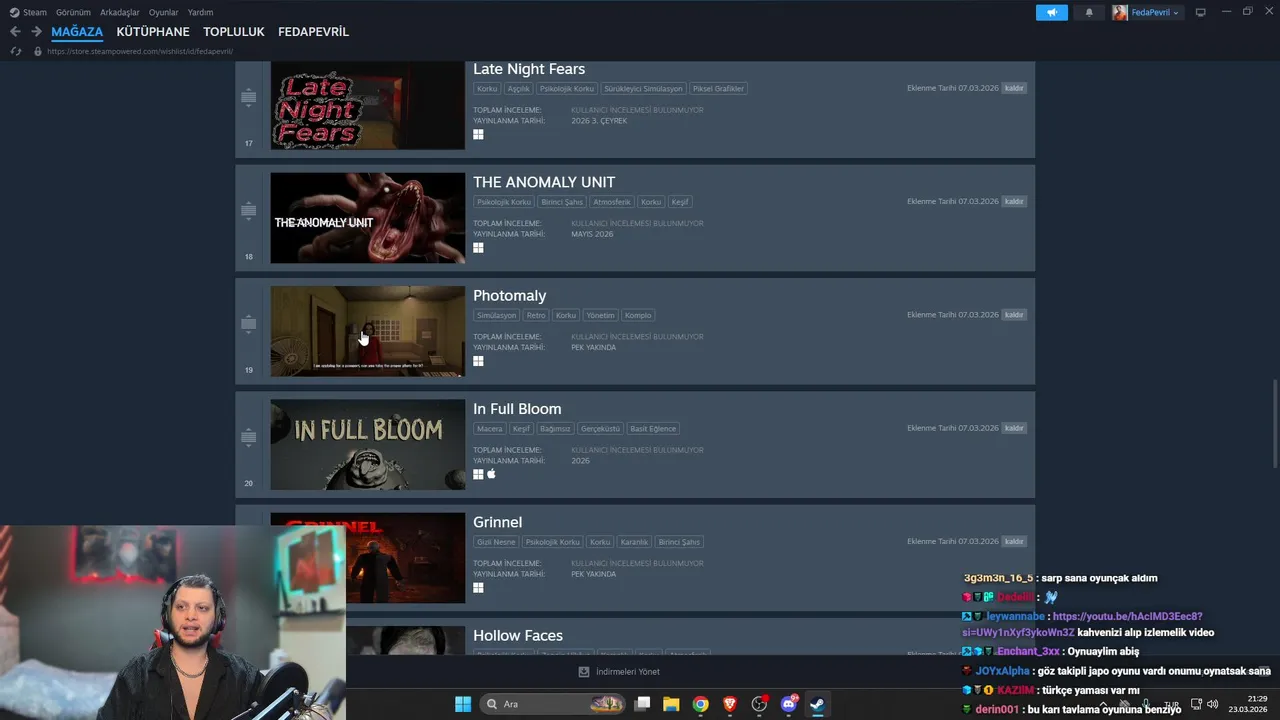The height and width of the screenshot is (720, 1280).
Task: Click the Gerçeküstü tag under In Full Bloom
Action: [x=600, y=429]
